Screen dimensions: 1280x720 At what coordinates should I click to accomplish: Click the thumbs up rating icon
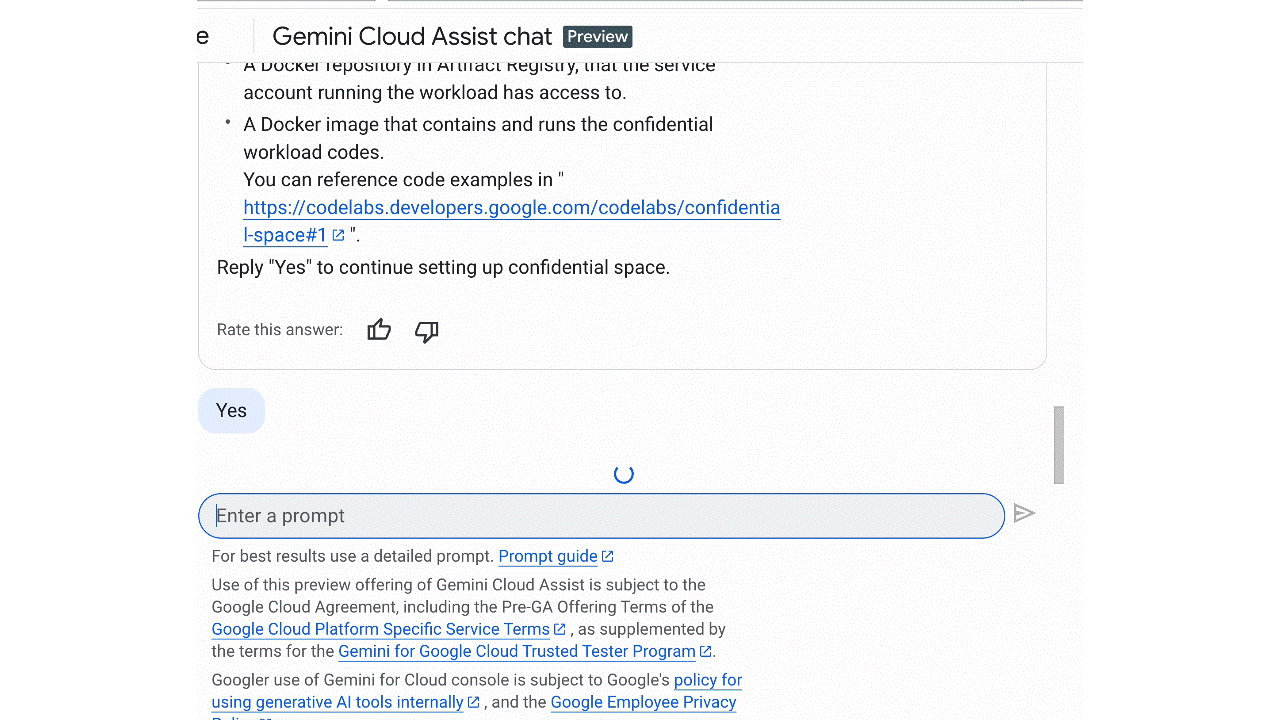pos(379,330)
